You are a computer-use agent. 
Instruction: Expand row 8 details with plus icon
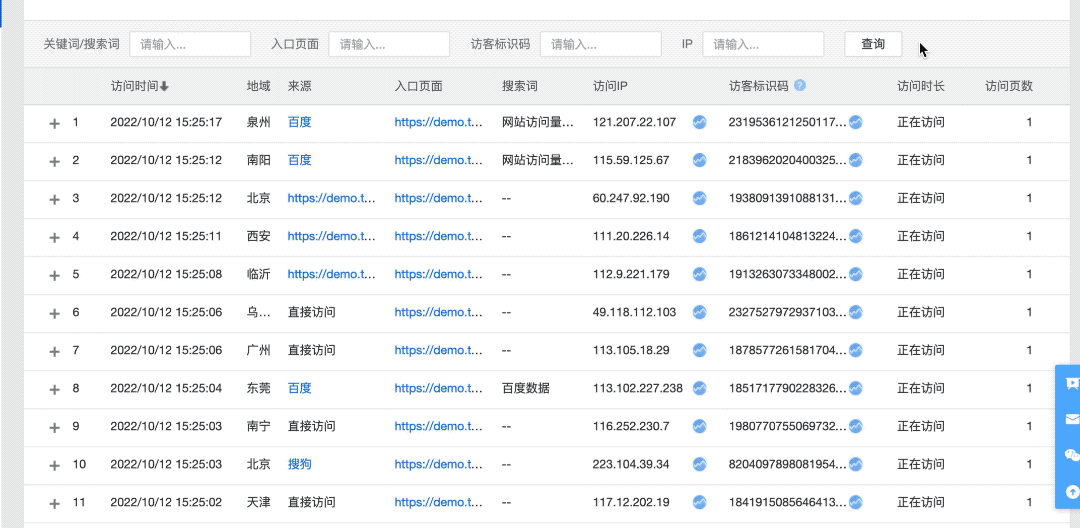[55, 389]
